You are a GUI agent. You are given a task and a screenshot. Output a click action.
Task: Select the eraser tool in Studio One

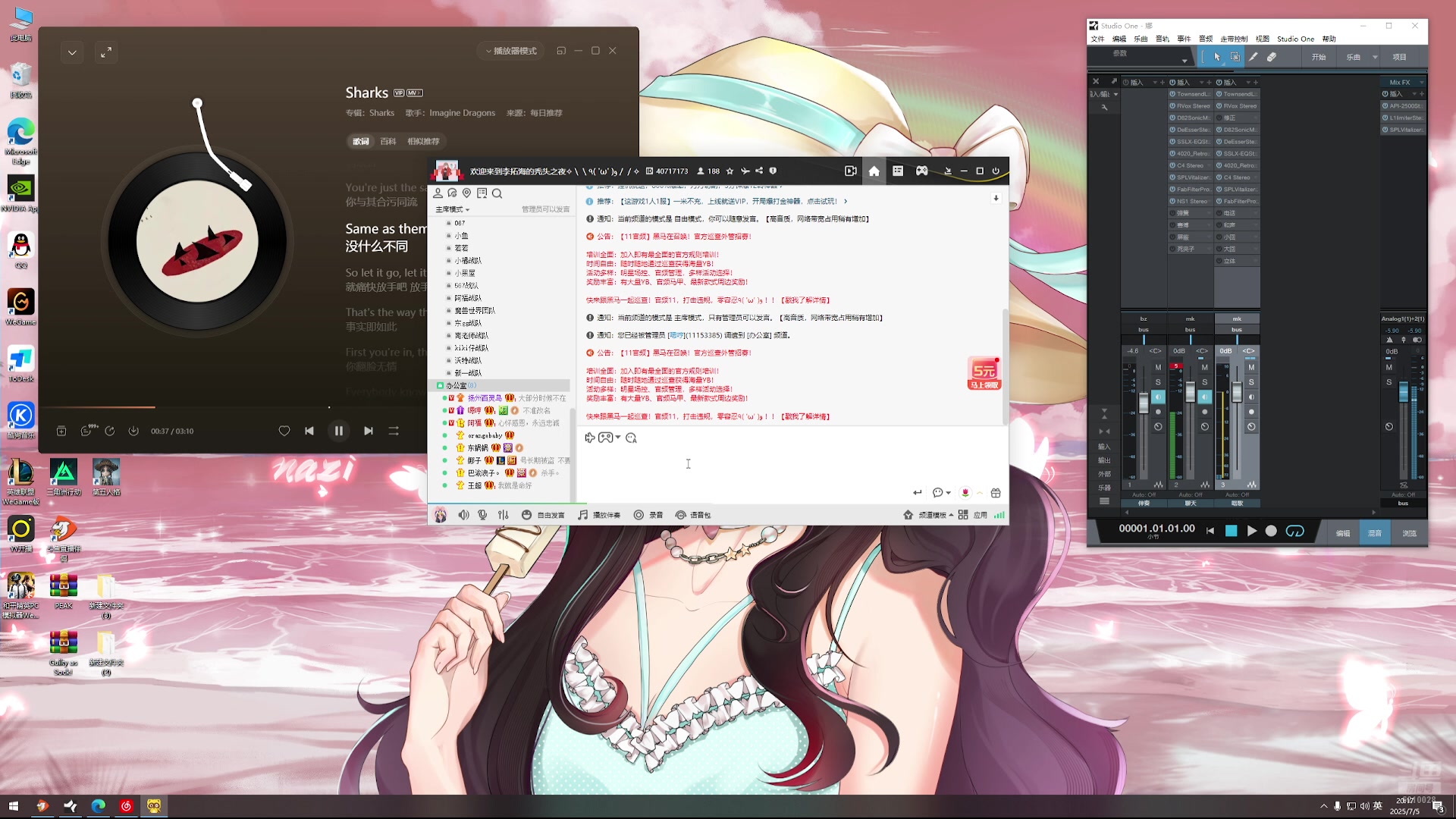click(1272, 57)
